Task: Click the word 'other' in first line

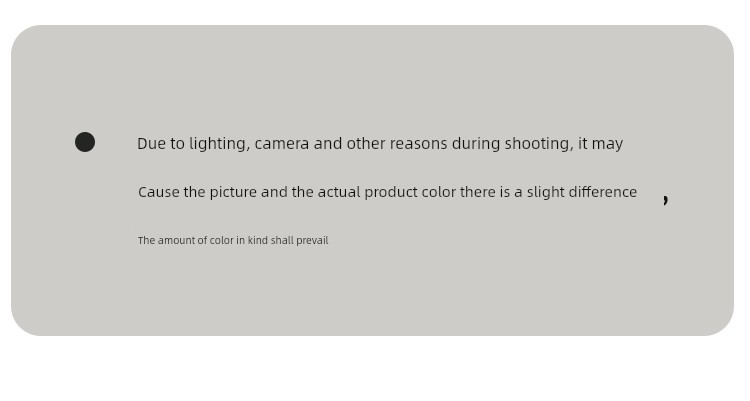Action: pyautogui.click(x=366, y=144)
